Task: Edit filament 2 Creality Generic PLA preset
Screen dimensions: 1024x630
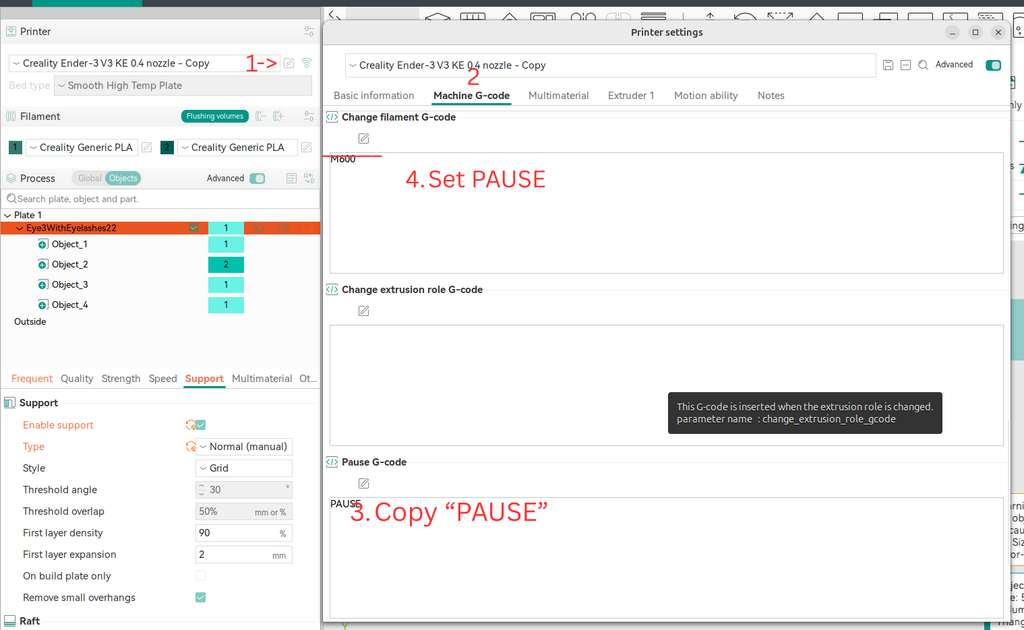Action: coord(306,148)
